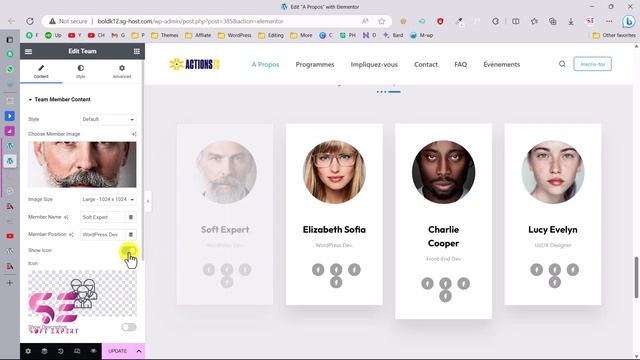Open the Évènements menu item
The width and height of the screenshot is (640, 360).
tap(502, 64)
